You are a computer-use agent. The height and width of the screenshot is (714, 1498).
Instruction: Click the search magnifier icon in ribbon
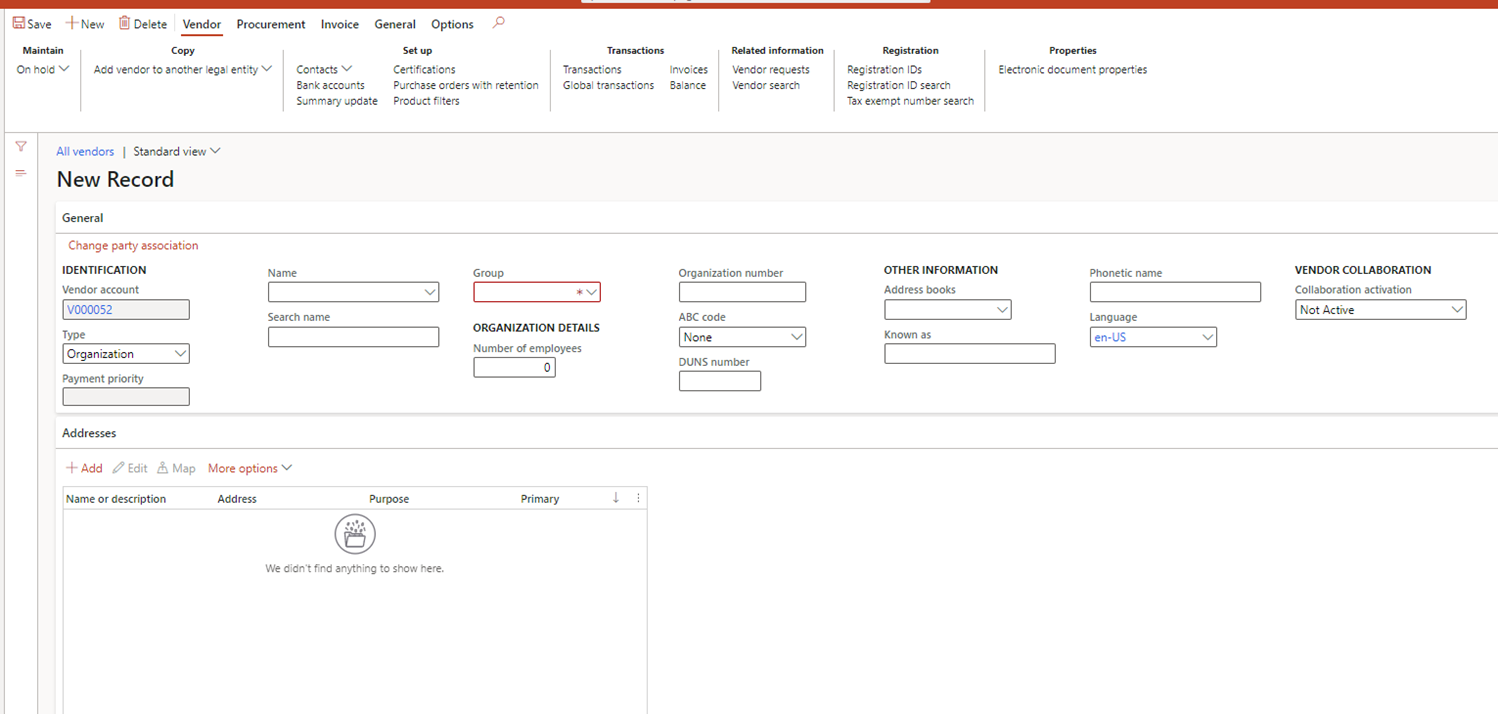click(498, 23)
